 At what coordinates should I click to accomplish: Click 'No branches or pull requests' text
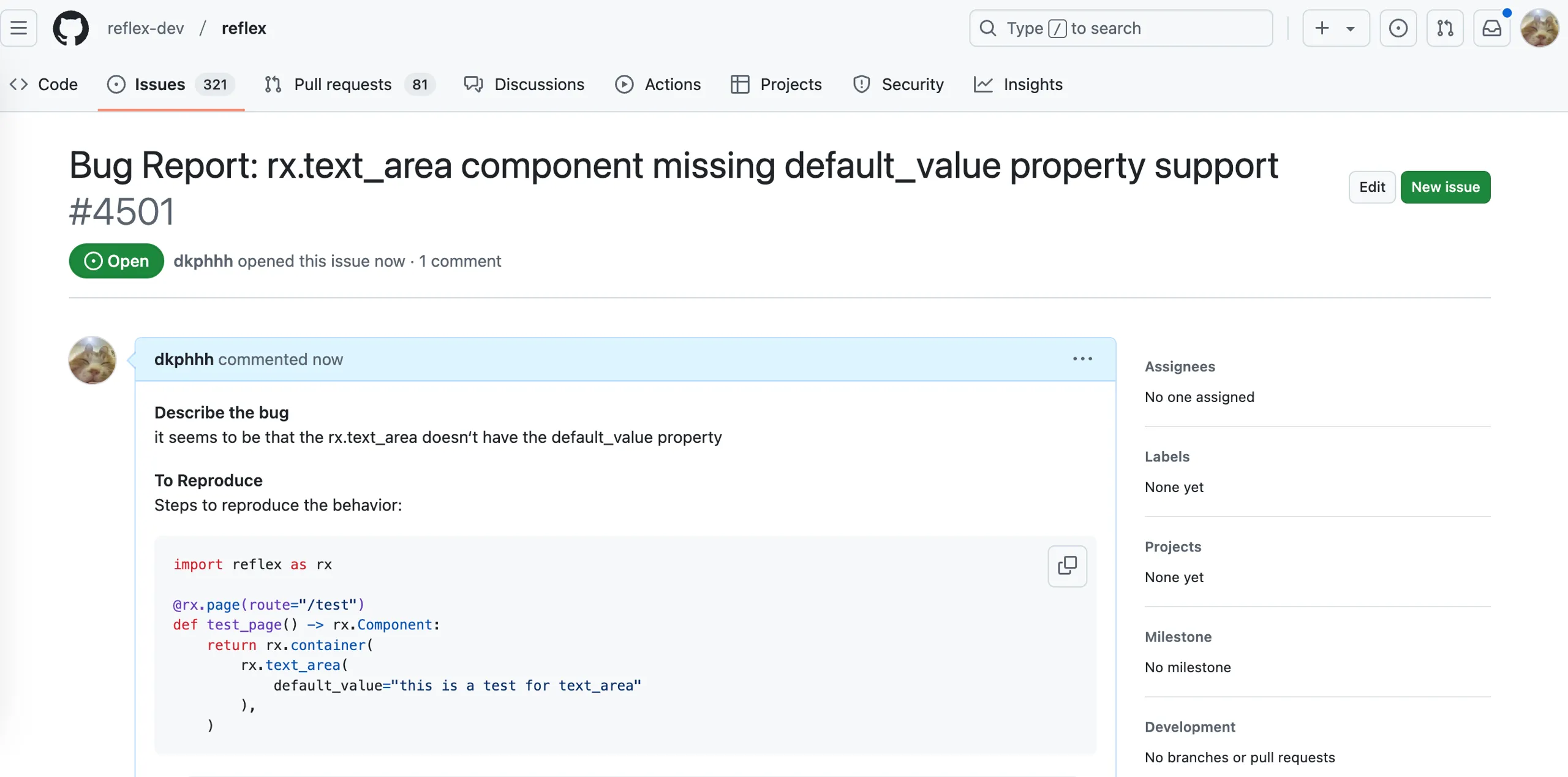coord(1240,757)
